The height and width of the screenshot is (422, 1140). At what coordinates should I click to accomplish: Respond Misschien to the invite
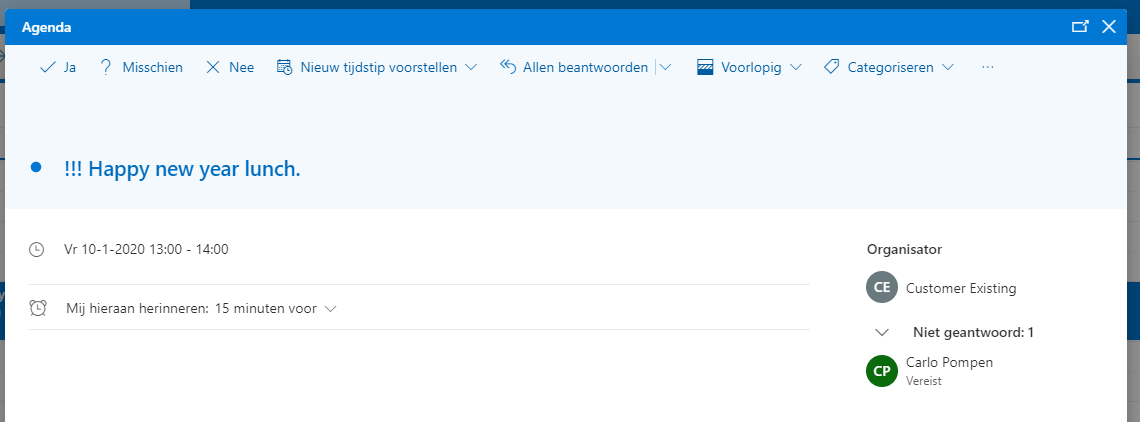142,67
